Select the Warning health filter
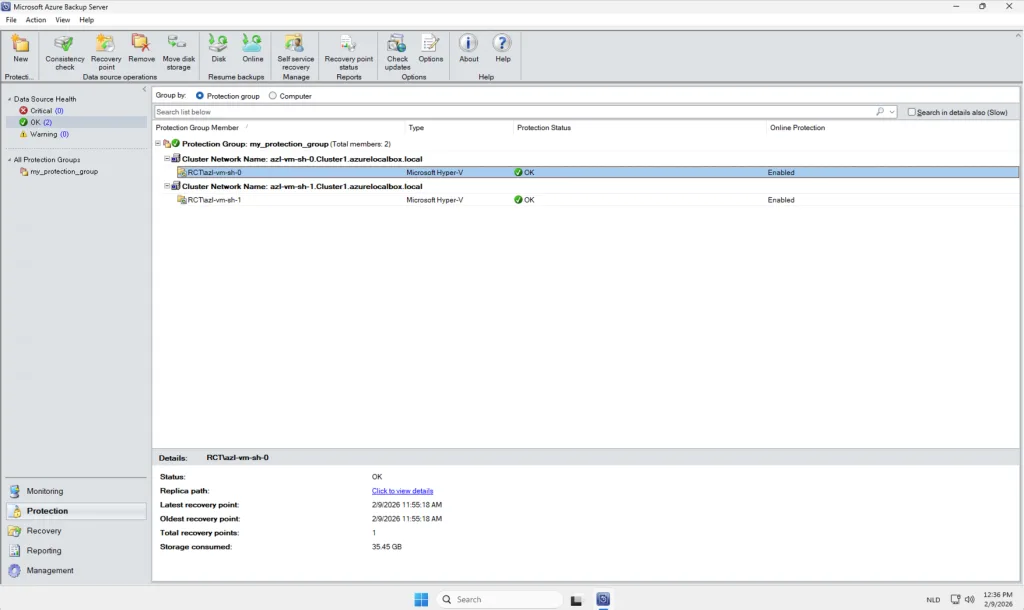The width and height of the screenshot is (1024, 610). point(43,134)
